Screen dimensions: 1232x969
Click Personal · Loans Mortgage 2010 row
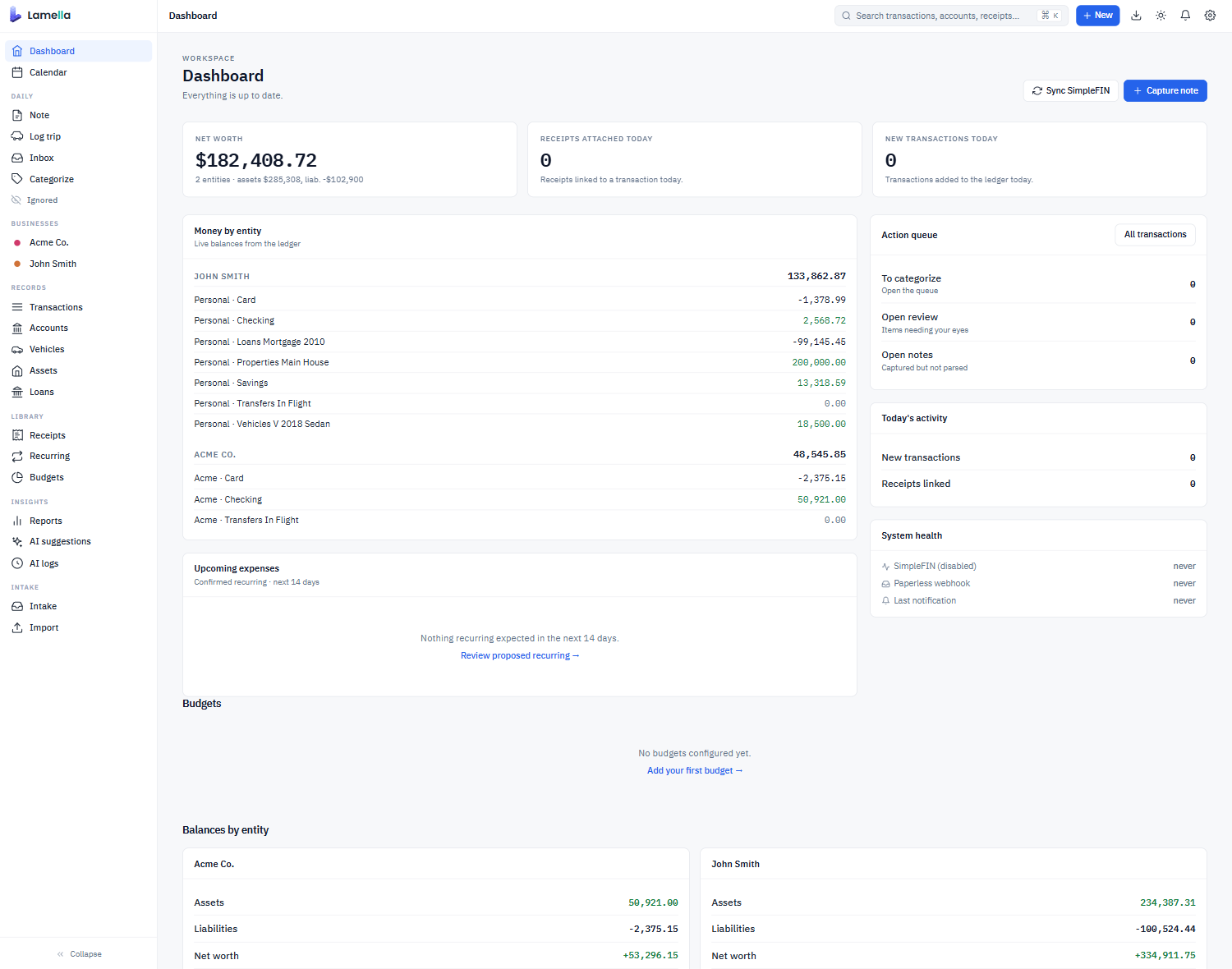pos(520,342)
